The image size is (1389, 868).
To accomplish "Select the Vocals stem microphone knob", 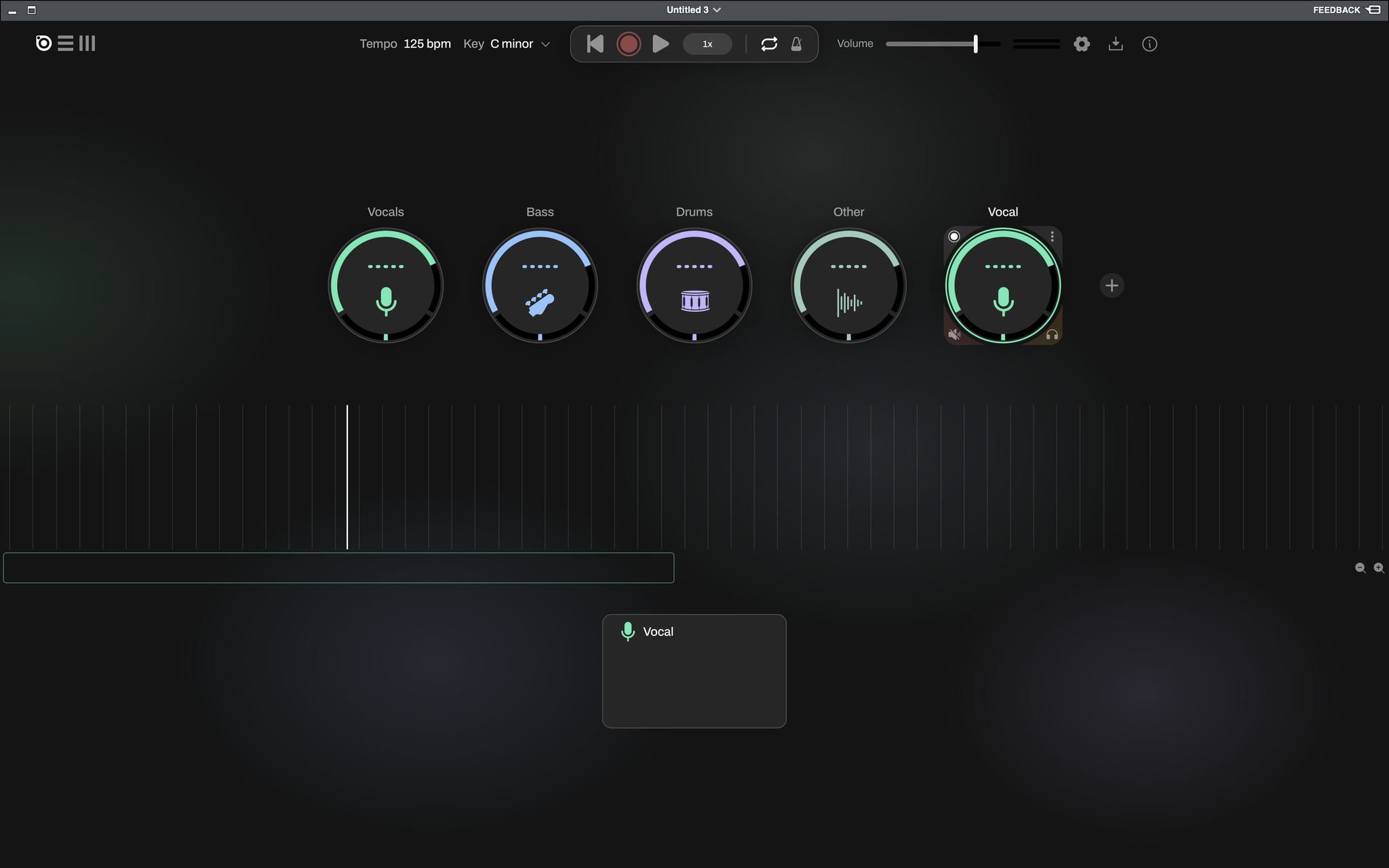I will [386, 285].
